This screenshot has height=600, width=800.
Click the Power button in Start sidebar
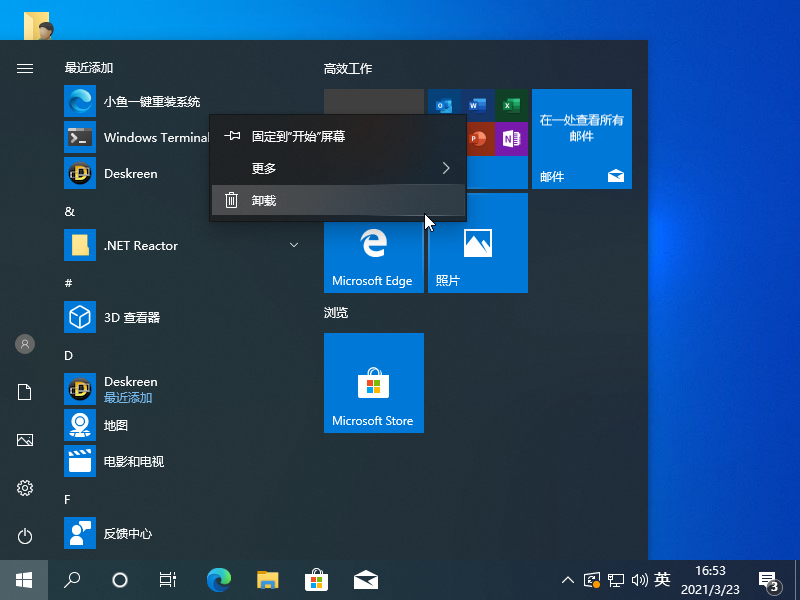coord(25,537)
